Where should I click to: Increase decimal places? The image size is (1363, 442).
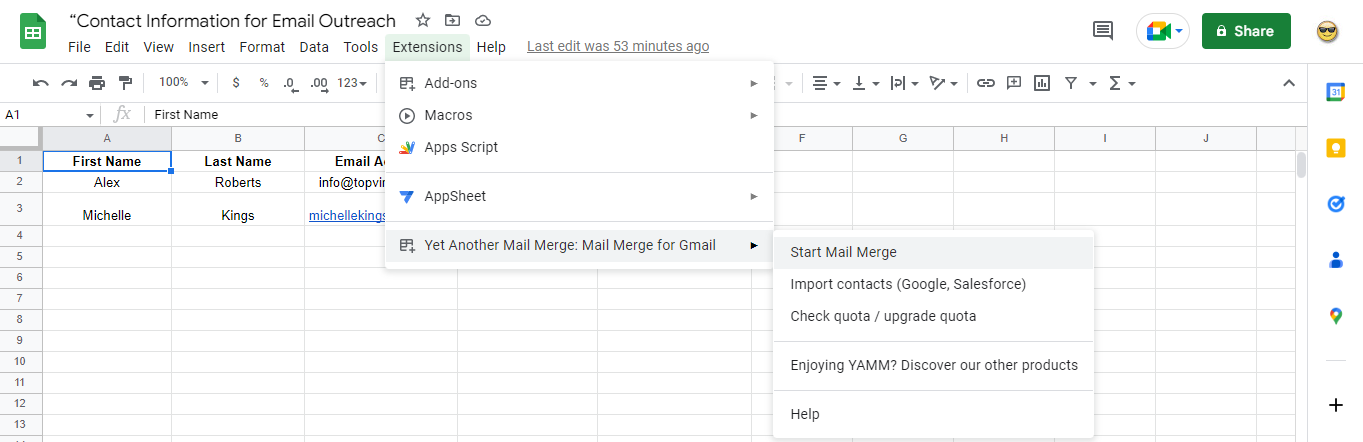coord(320,83)
